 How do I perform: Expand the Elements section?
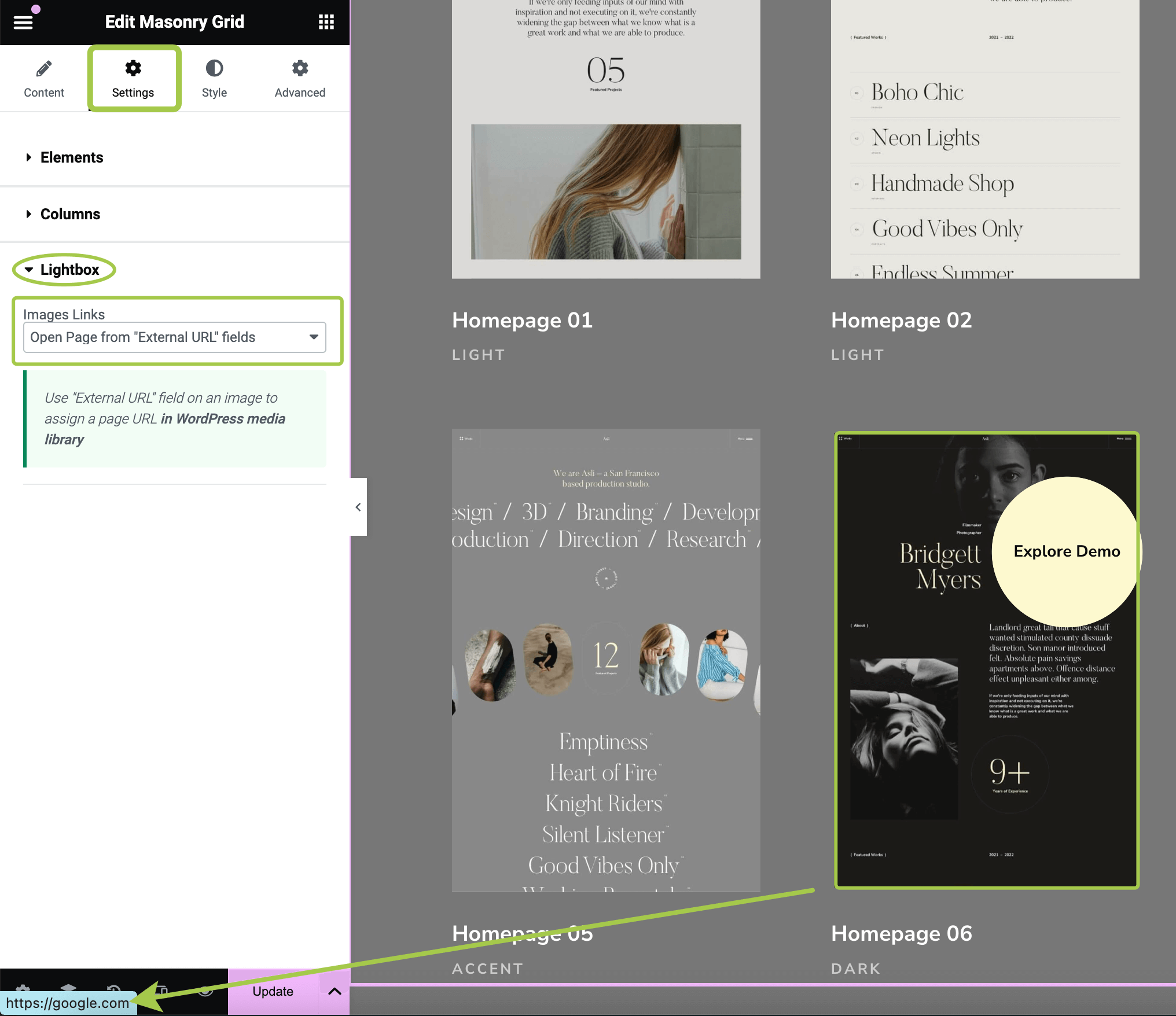point(71,157)
